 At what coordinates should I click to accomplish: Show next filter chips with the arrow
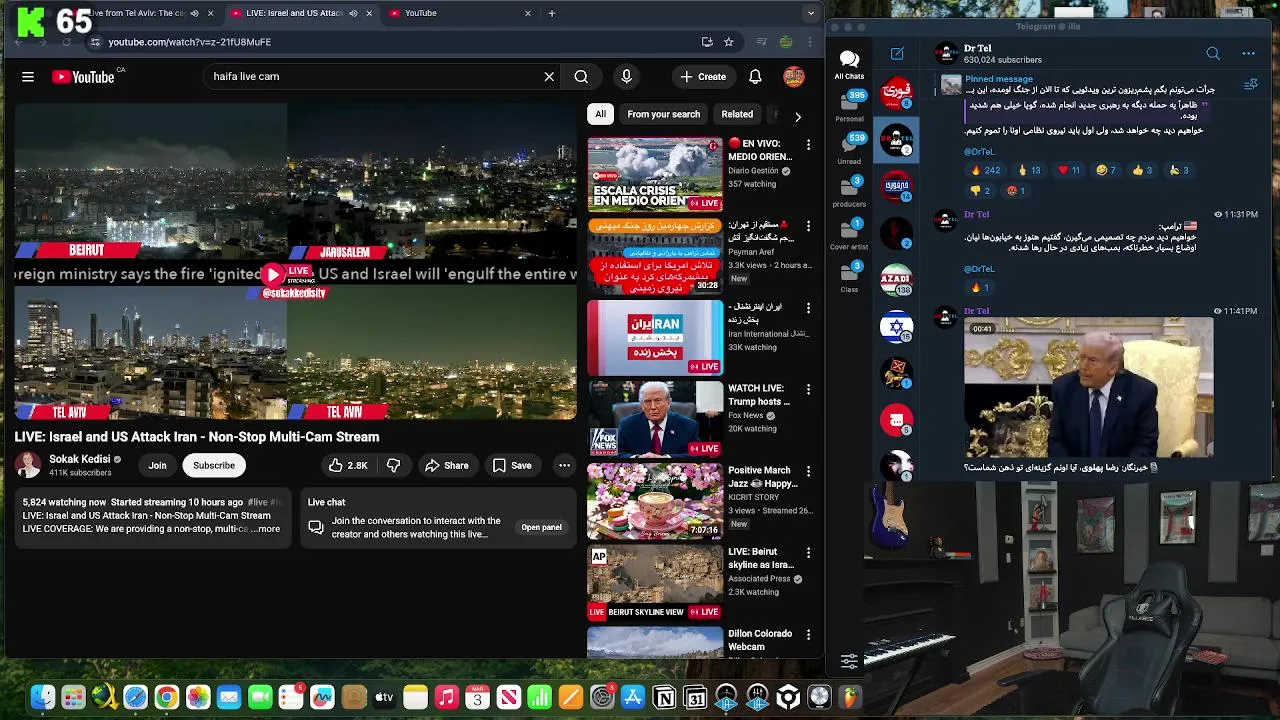[797, 116]
